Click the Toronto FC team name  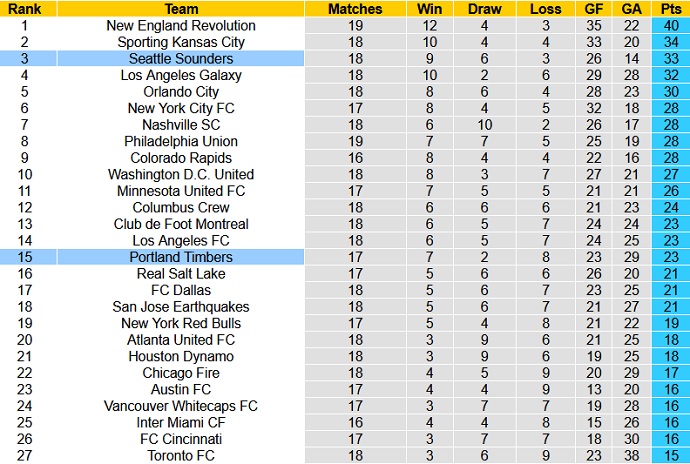pyautogui.click(x=181, y=455)
